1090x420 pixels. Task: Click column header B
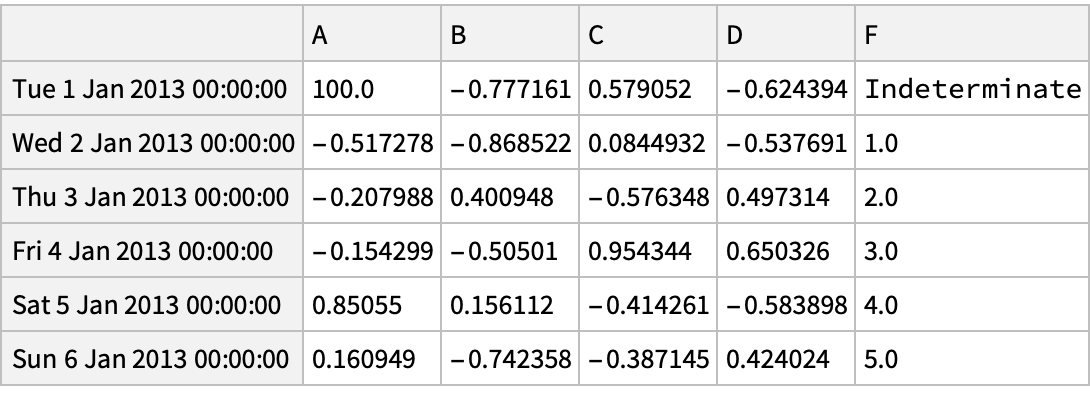tap(510, 35)
